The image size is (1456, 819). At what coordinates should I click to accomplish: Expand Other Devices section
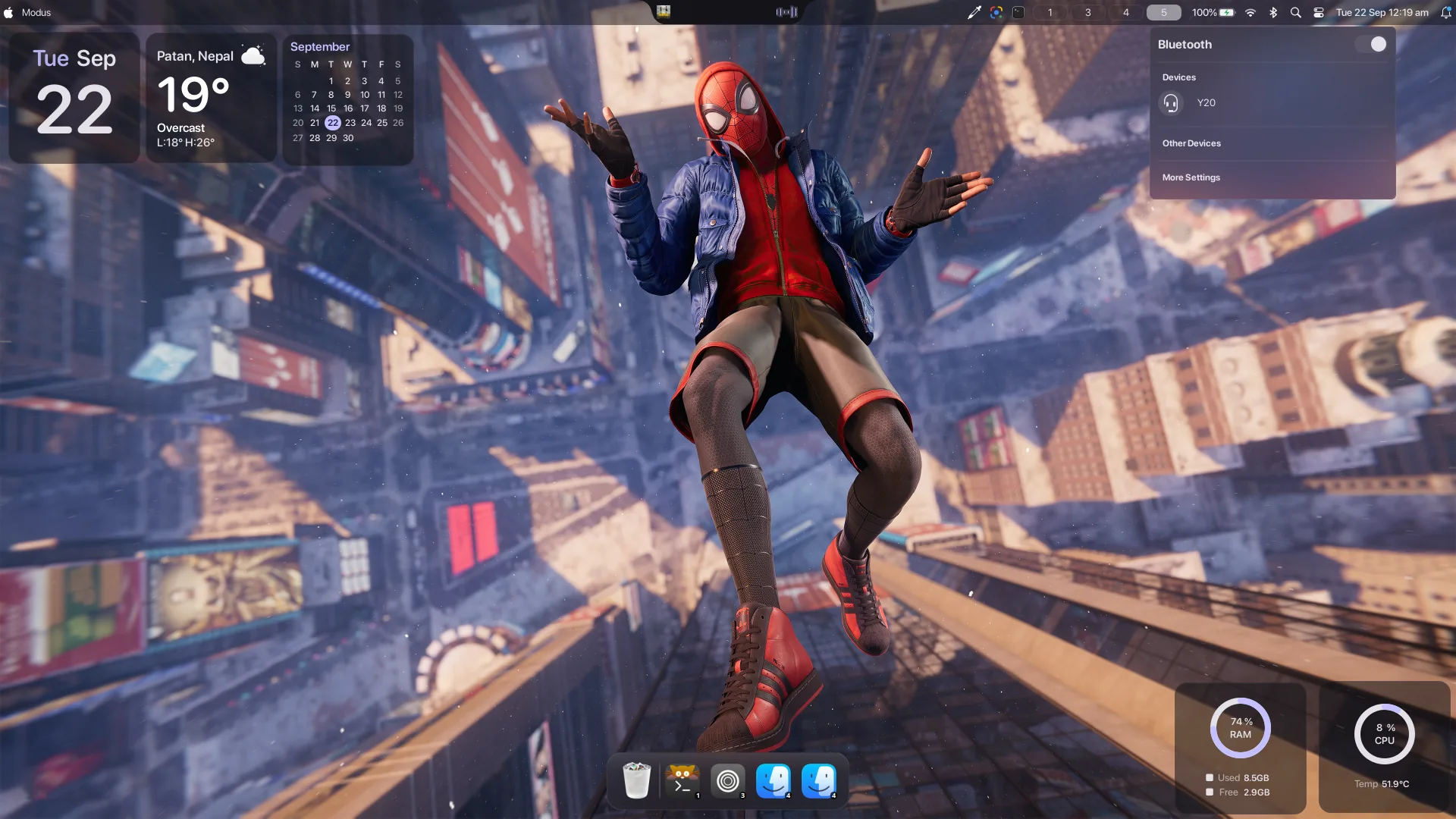click(x=1191, y=143)
